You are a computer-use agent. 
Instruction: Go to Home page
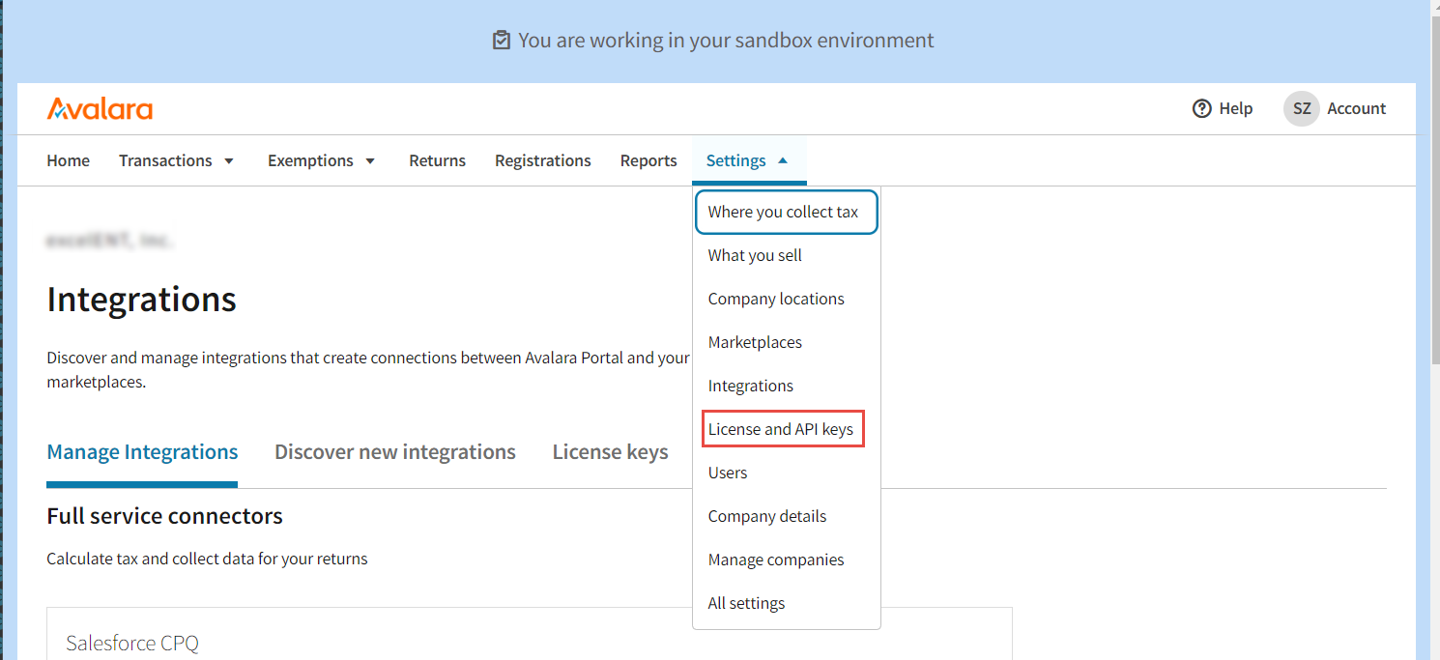click(x=68, y=160)
